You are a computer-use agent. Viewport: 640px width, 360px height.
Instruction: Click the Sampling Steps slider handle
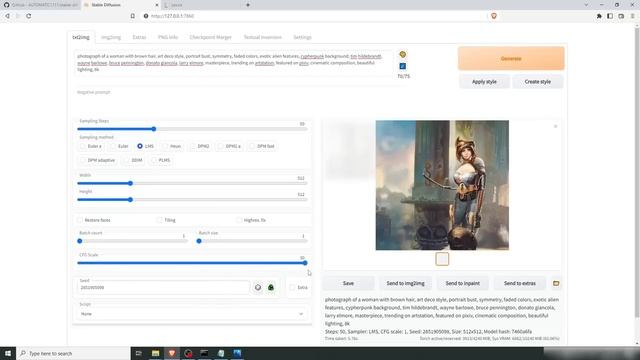(154, 129)
